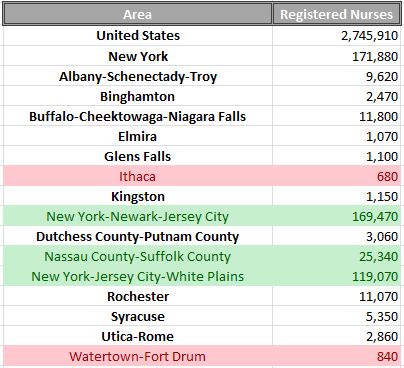Click the Elmira nurses value 1,070
Image resolution: width=404 pixels, height=368 pixels.
pos(336,136)
